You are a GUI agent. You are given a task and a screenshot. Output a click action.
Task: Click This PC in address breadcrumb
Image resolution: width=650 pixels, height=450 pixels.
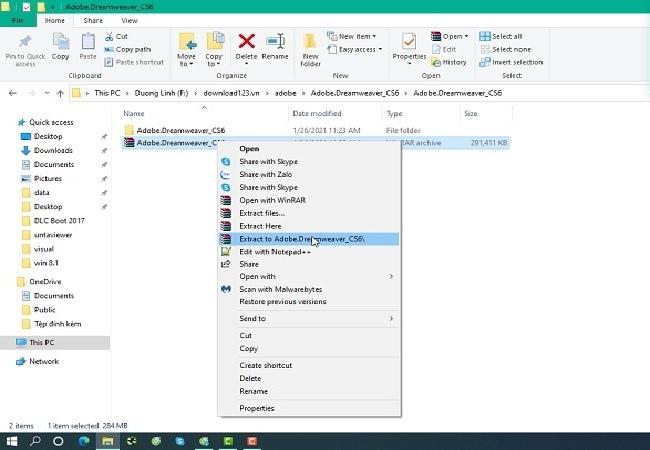[x=107, y=93]
